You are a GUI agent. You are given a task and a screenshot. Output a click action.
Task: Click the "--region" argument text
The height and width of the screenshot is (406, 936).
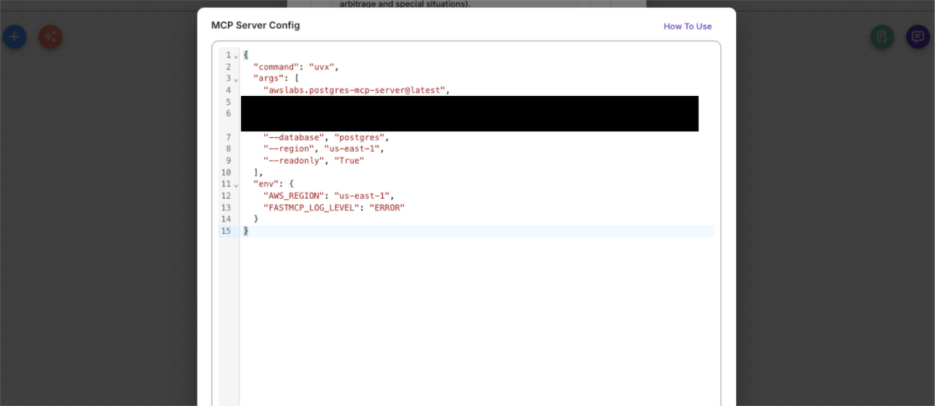289,149
